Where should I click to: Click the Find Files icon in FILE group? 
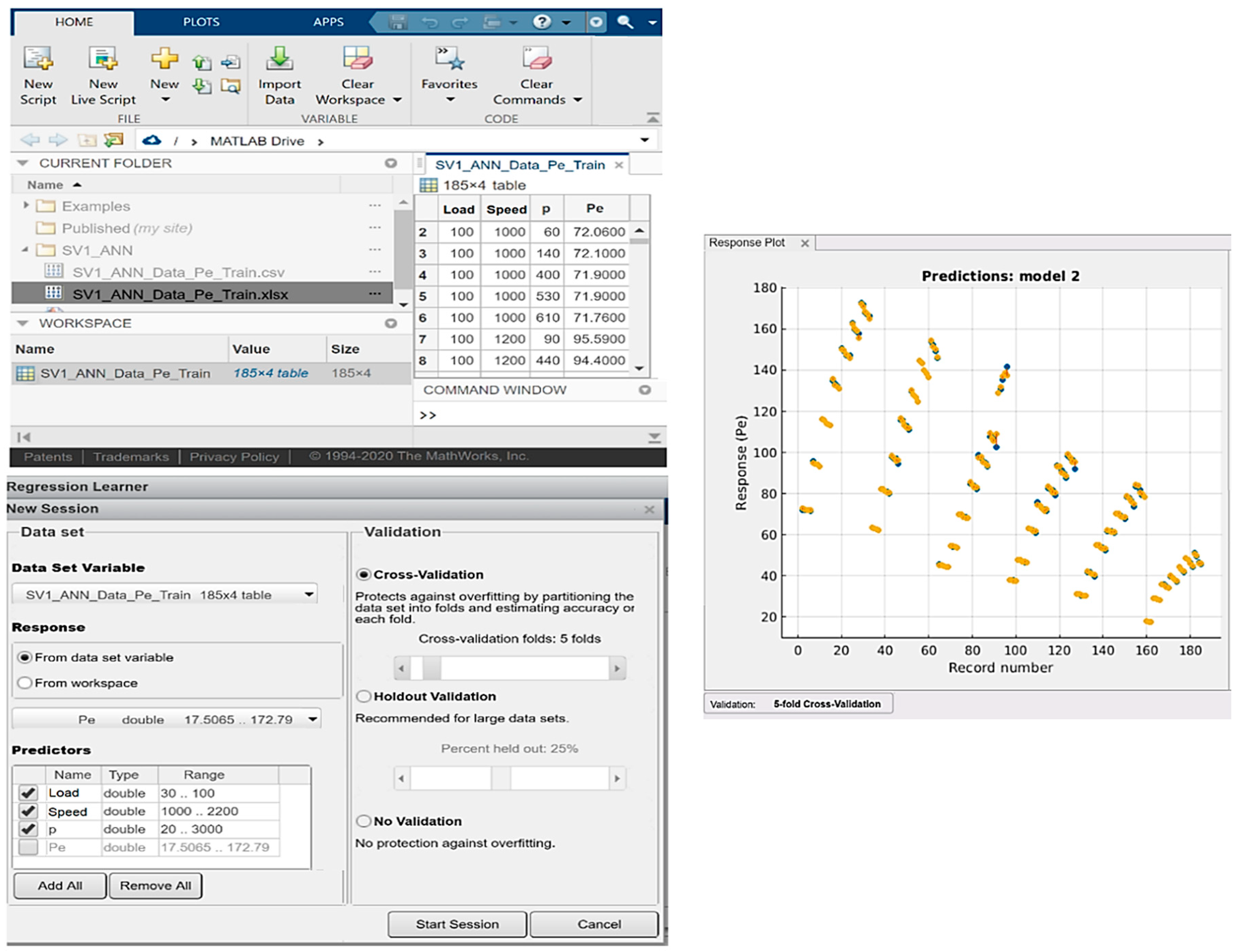coord(231,87)
